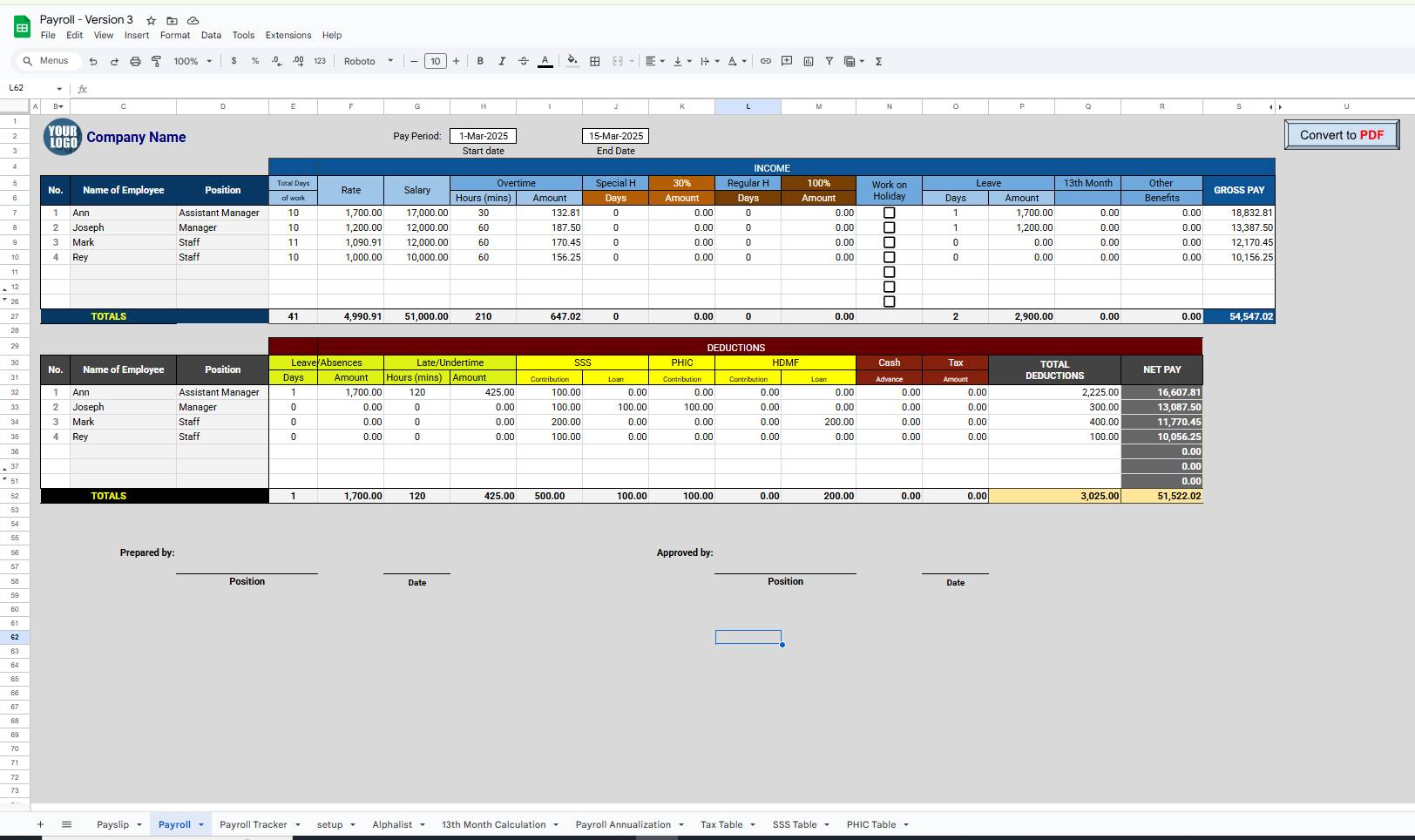
Task: Click the Move to folder icon
Action: 172,20
